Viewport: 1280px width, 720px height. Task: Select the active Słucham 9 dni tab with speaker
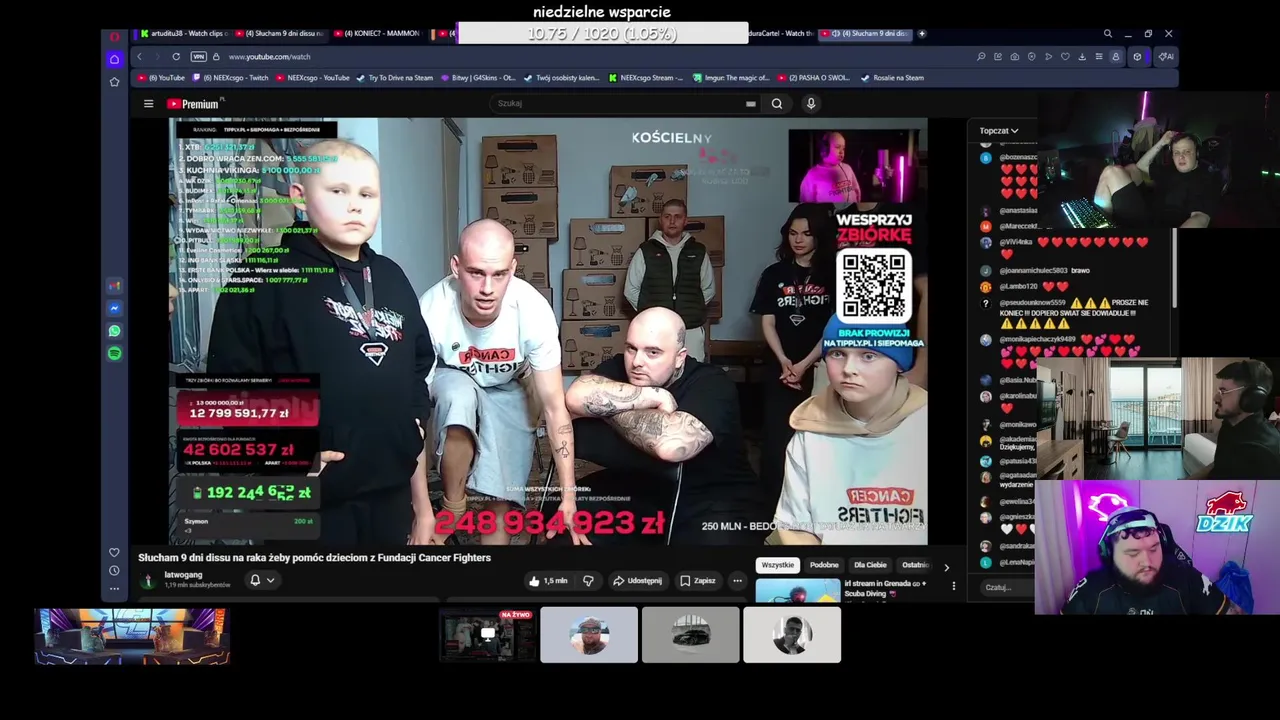click(866, 34)
